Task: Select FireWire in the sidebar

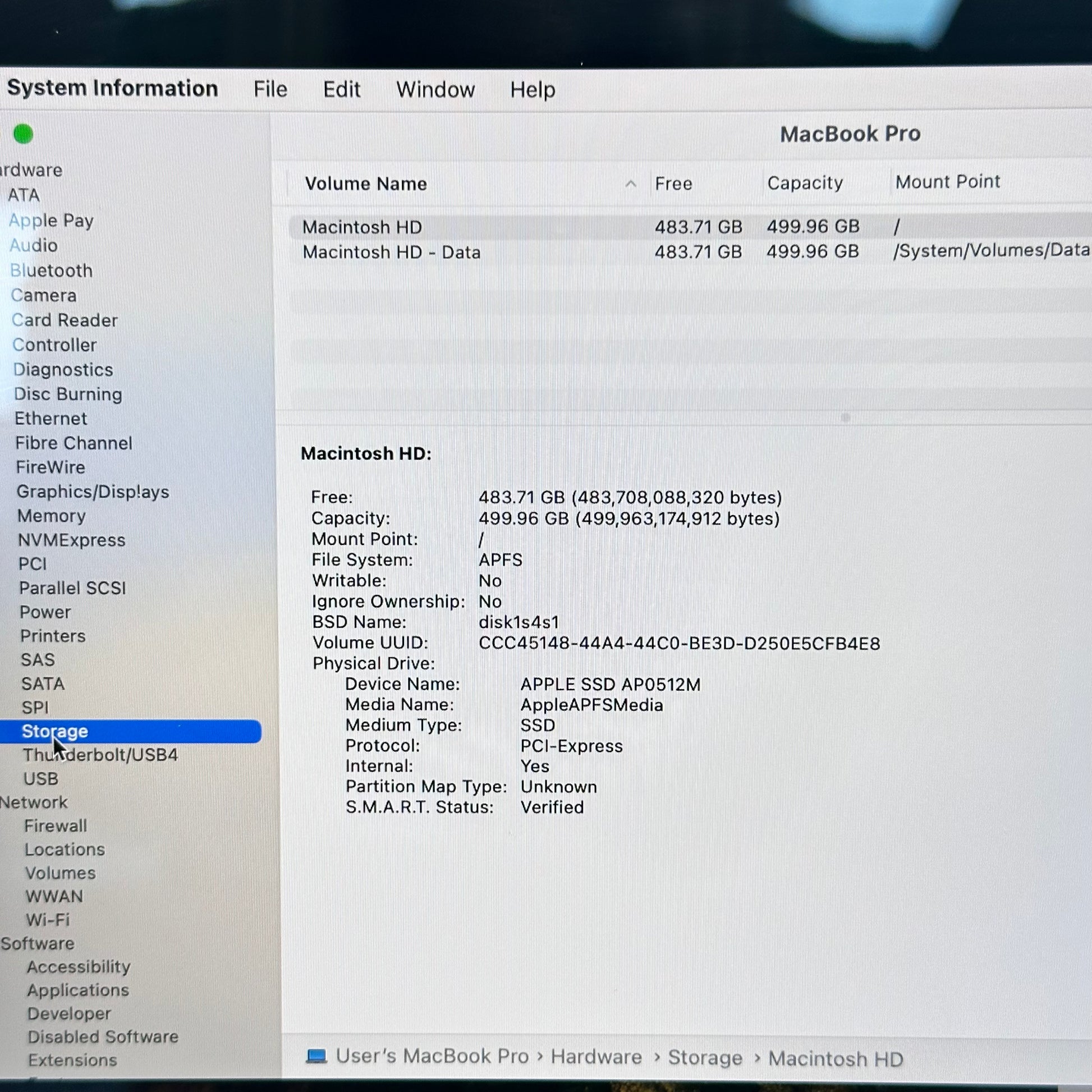Action: click(51, 467)
